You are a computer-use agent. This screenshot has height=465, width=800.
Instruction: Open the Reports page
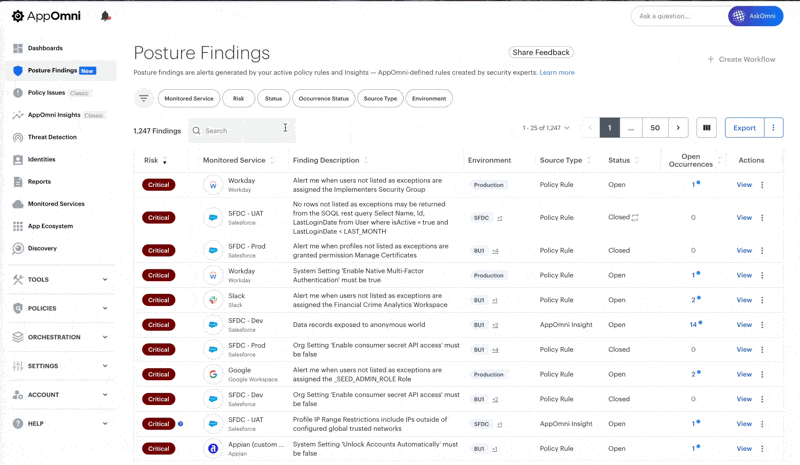(39, 182)
